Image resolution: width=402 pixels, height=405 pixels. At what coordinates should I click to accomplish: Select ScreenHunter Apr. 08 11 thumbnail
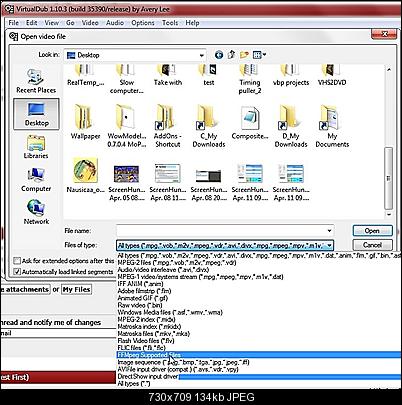(168, 182)
